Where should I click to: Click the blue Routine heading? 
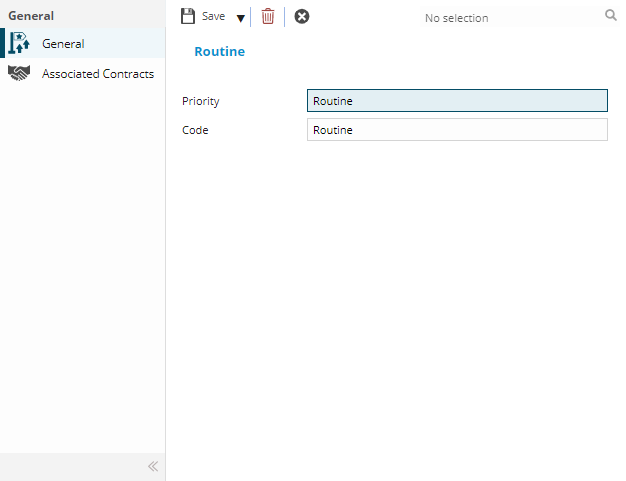[219, 51]
